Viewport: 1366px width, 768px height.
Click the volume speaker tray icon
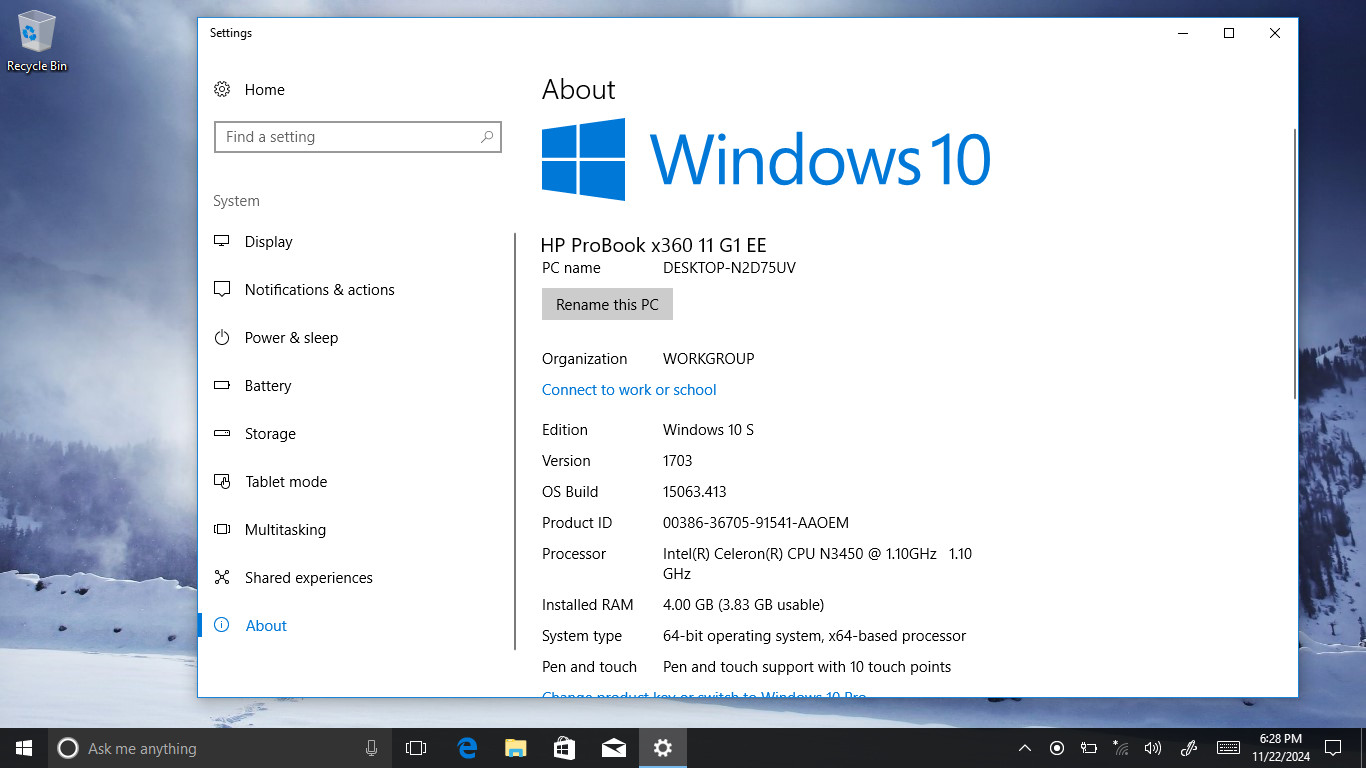[1153, 748]
